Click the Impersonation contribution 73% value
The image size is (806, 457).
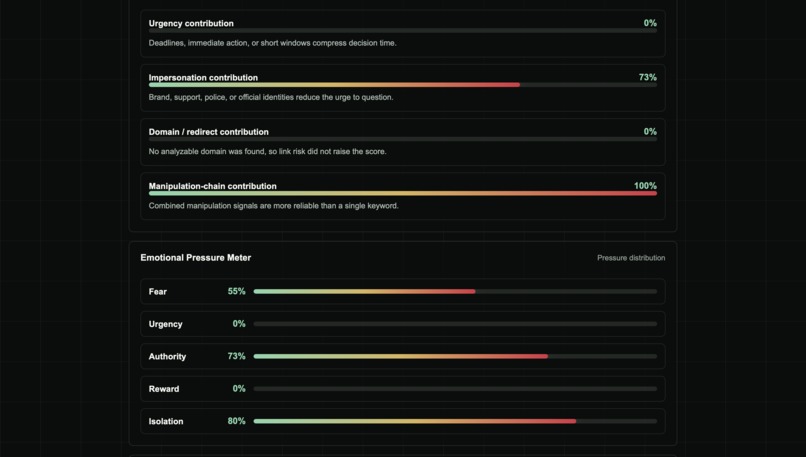coord(647,77)
